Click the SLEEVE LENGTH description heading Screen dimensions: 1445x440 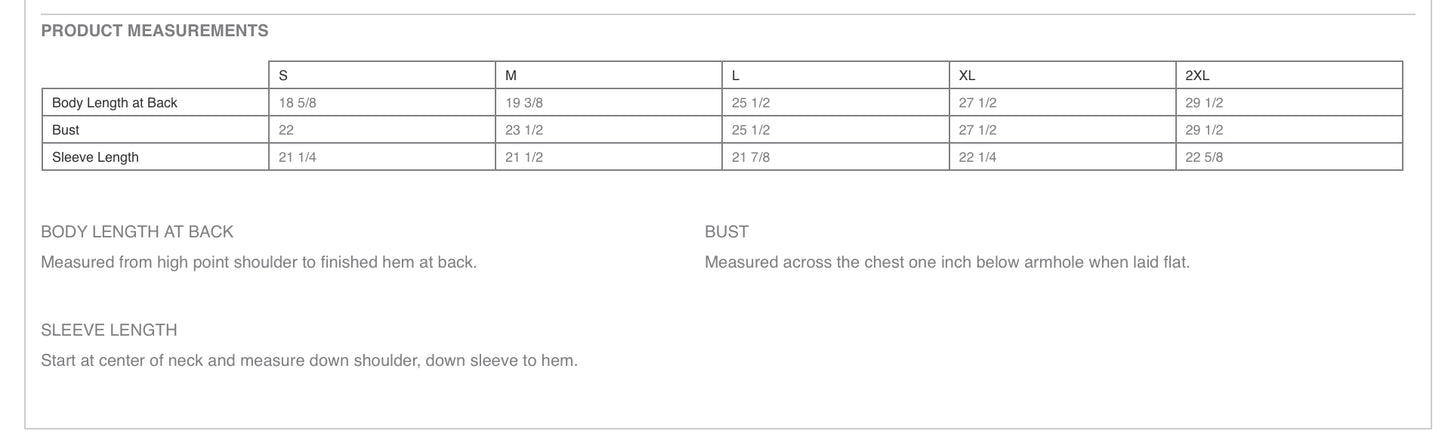pyautogui.click(x=109, y=330)
